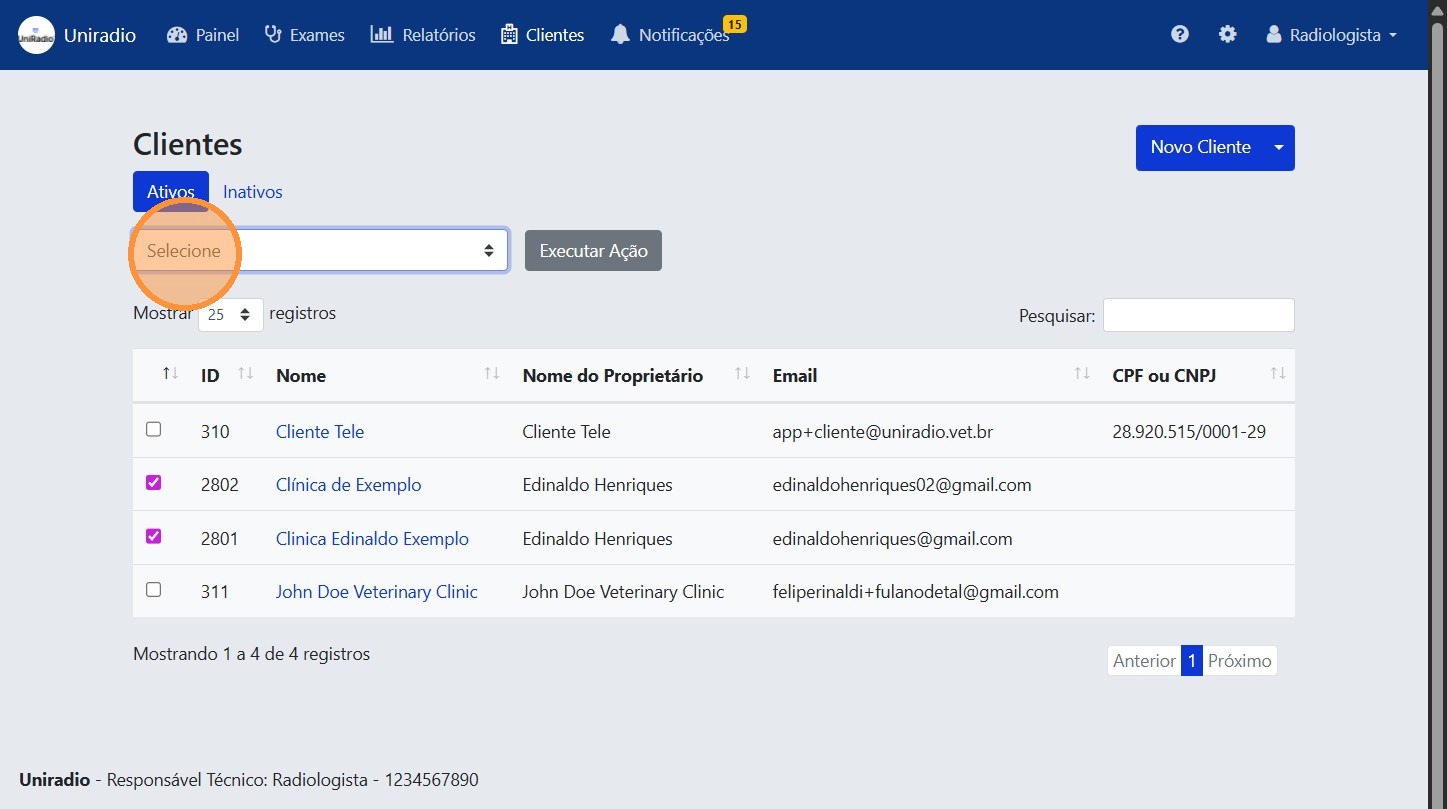Screen dimensions: 1447x809
Task: Open the Selecione action dropdown
Action: point(318,250)
